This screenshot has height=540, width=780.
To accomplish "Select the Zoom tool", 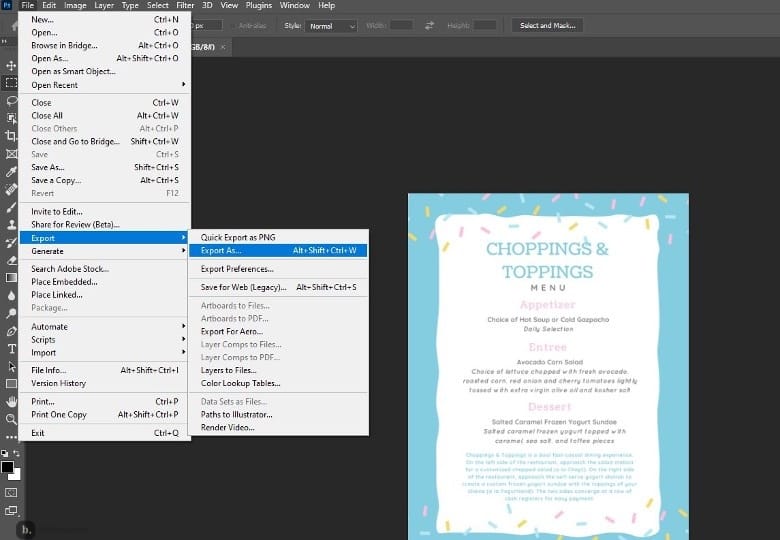I will click(x=11, y=419).
